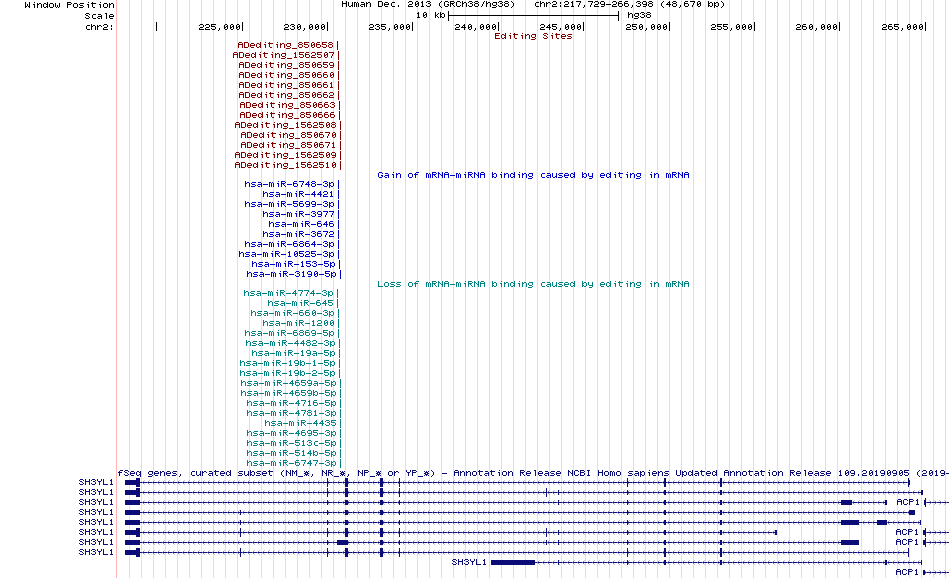Click the 260,000 ruler position
The height and width of the screenshot is (578, 950).
tap(817, 27)
